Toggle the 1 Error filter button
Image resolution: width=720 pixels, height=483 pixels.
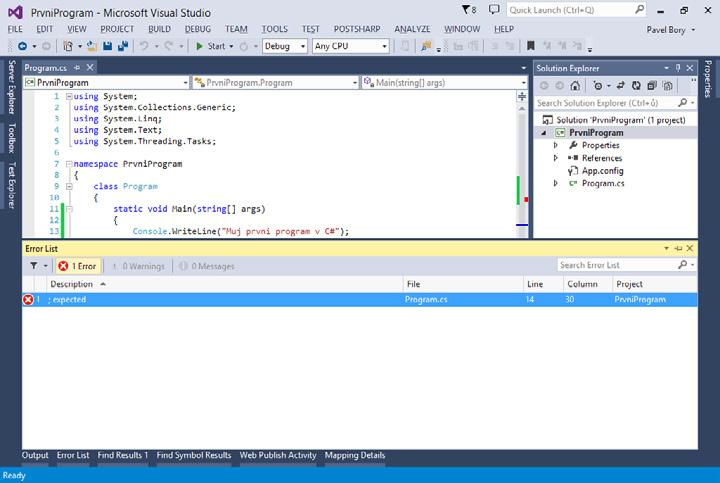pos(77,266)
